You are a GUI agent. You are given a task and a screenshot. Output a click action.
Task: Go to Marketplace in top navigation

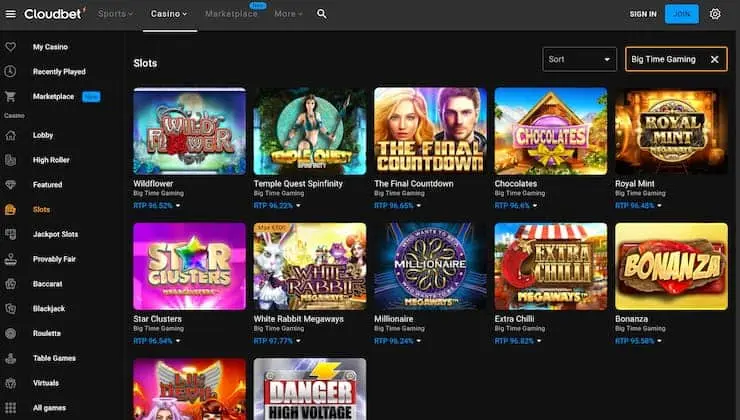click(231, 14)
